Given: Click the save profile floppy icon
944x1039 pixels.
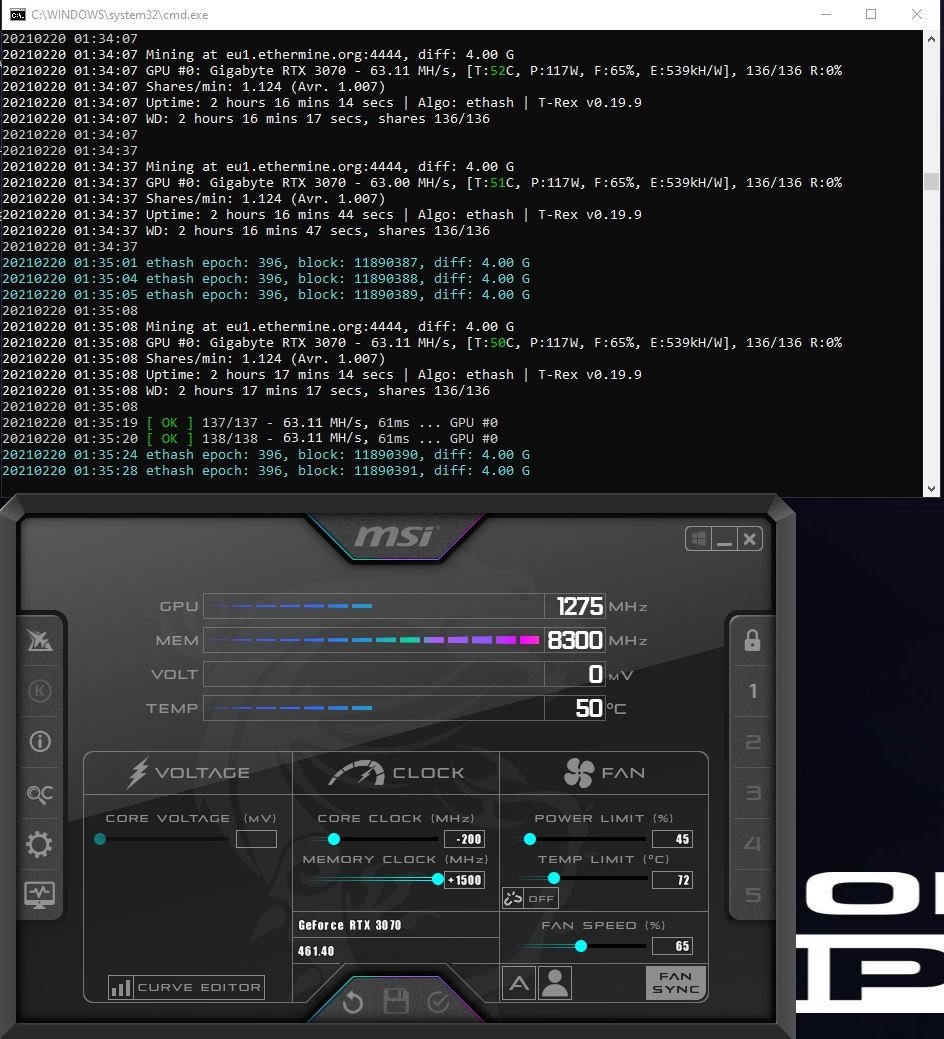Looking at the screenshot, I should tap(395, 1002).
